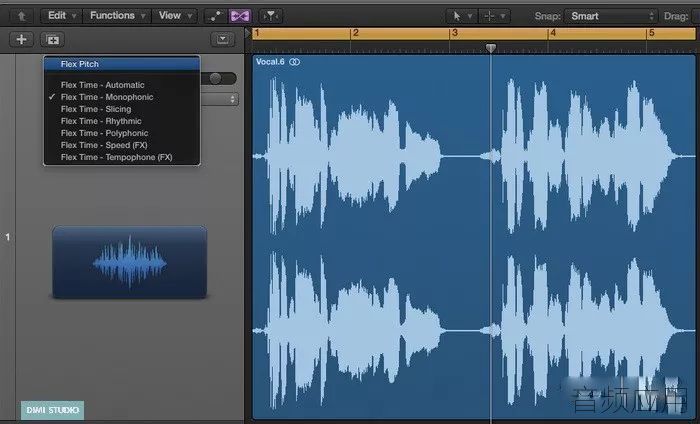Click bar 5 in the ruler

pos(652,33)
